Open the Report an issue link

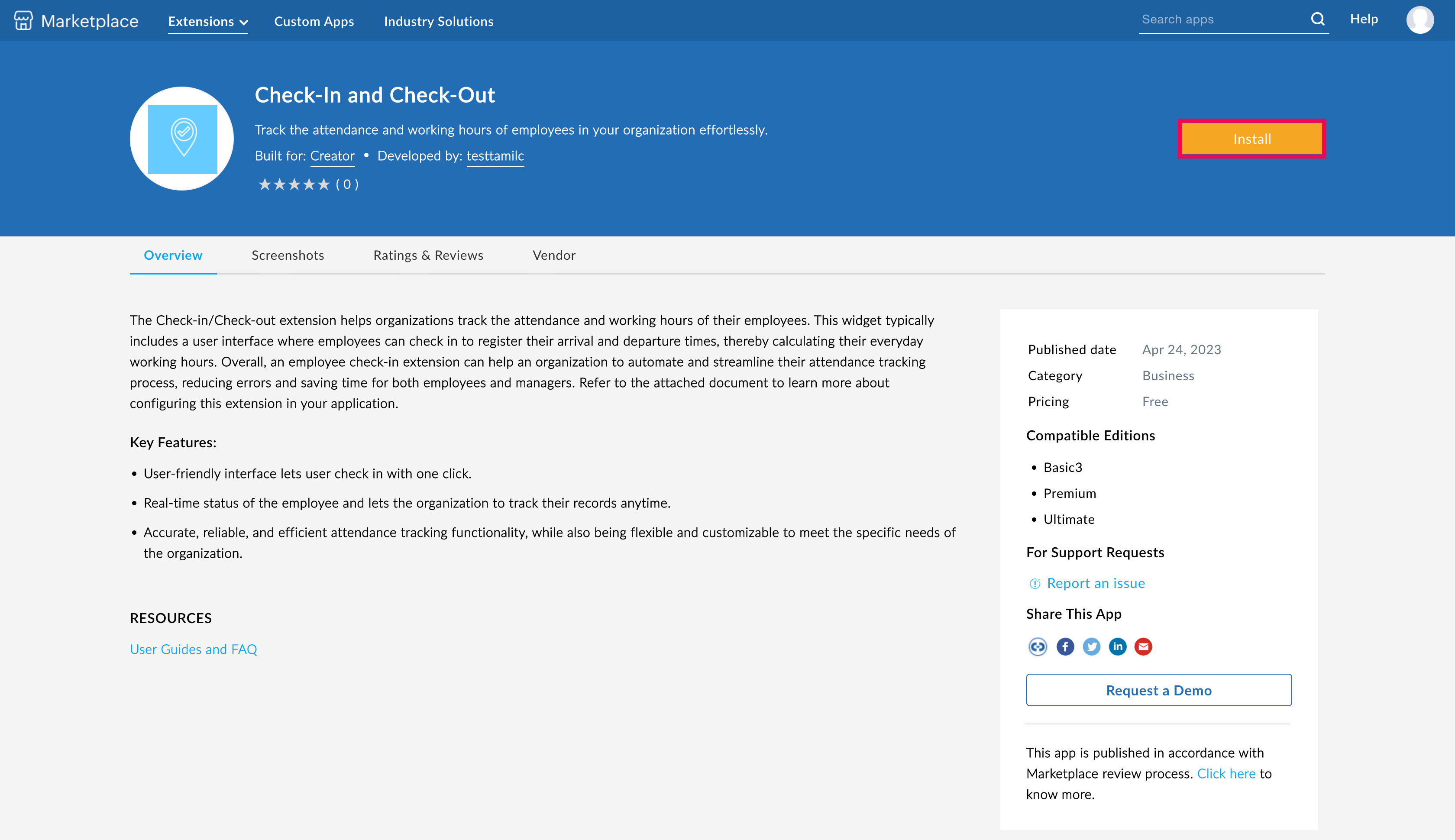pyautogui.click(x=1096, y=583)
